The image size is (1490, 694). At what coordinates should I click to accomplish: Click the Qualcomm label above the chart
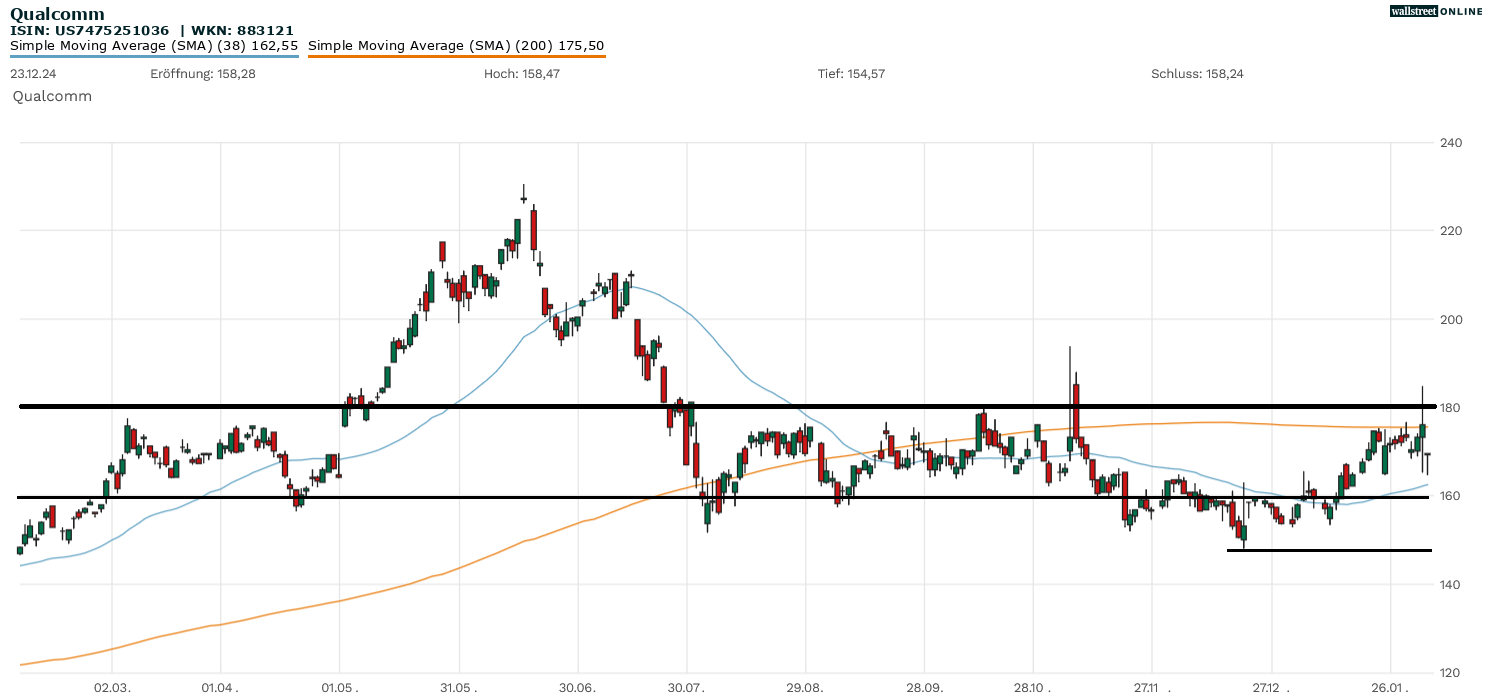pos(51,96)
